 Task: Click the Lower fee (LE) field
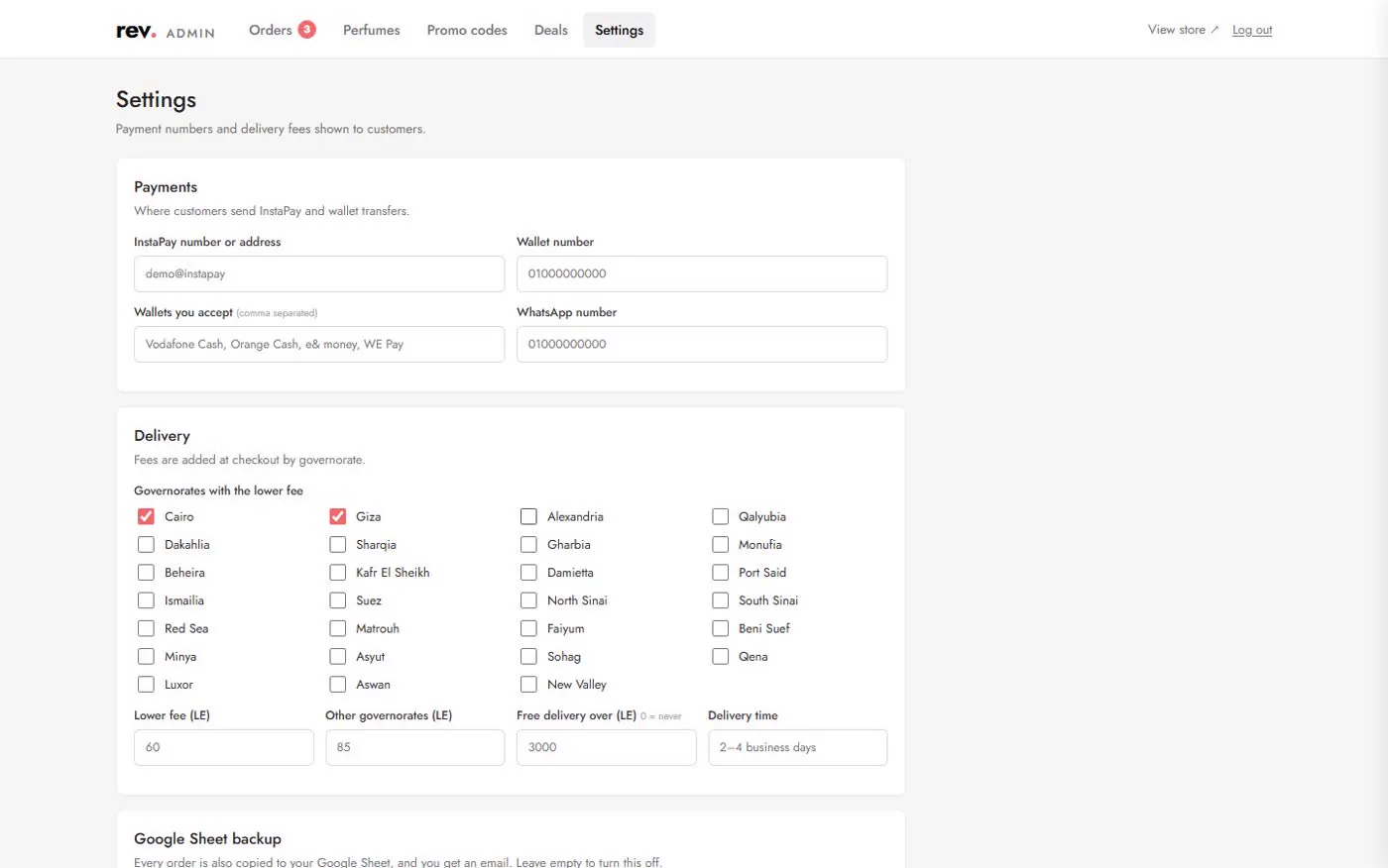click(x=224, y=747)
